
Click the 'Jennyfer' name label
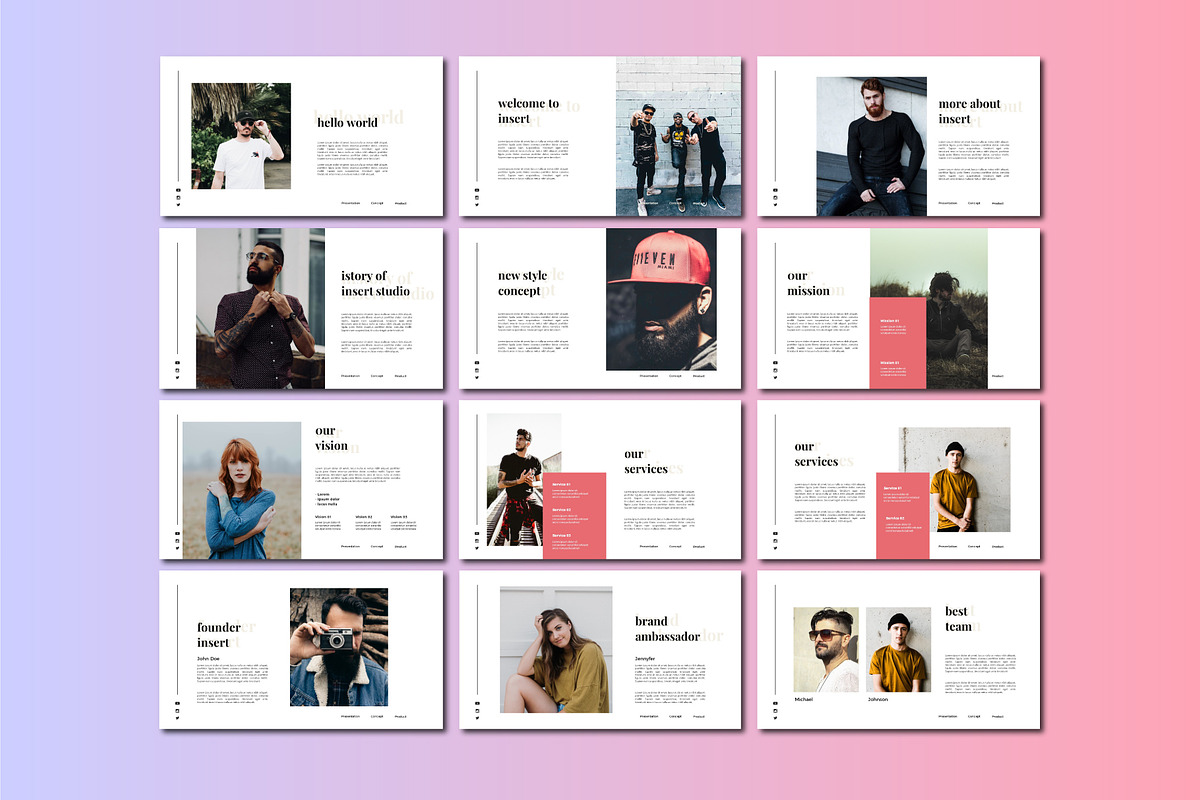pos(645,659)
